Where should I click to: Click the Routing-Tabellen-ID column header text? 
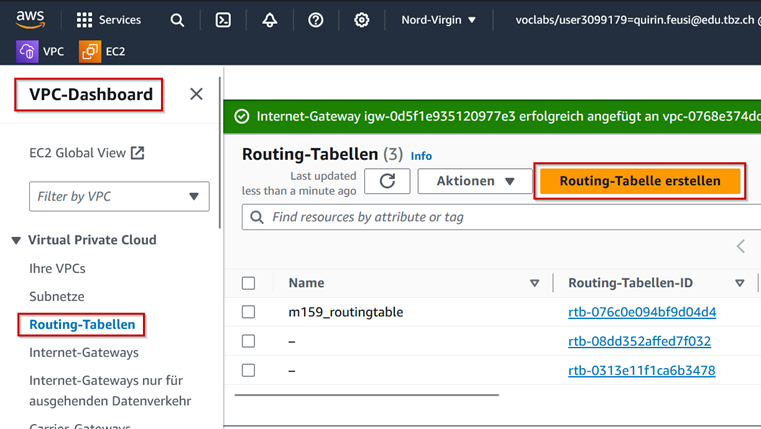tap(630, 283)
